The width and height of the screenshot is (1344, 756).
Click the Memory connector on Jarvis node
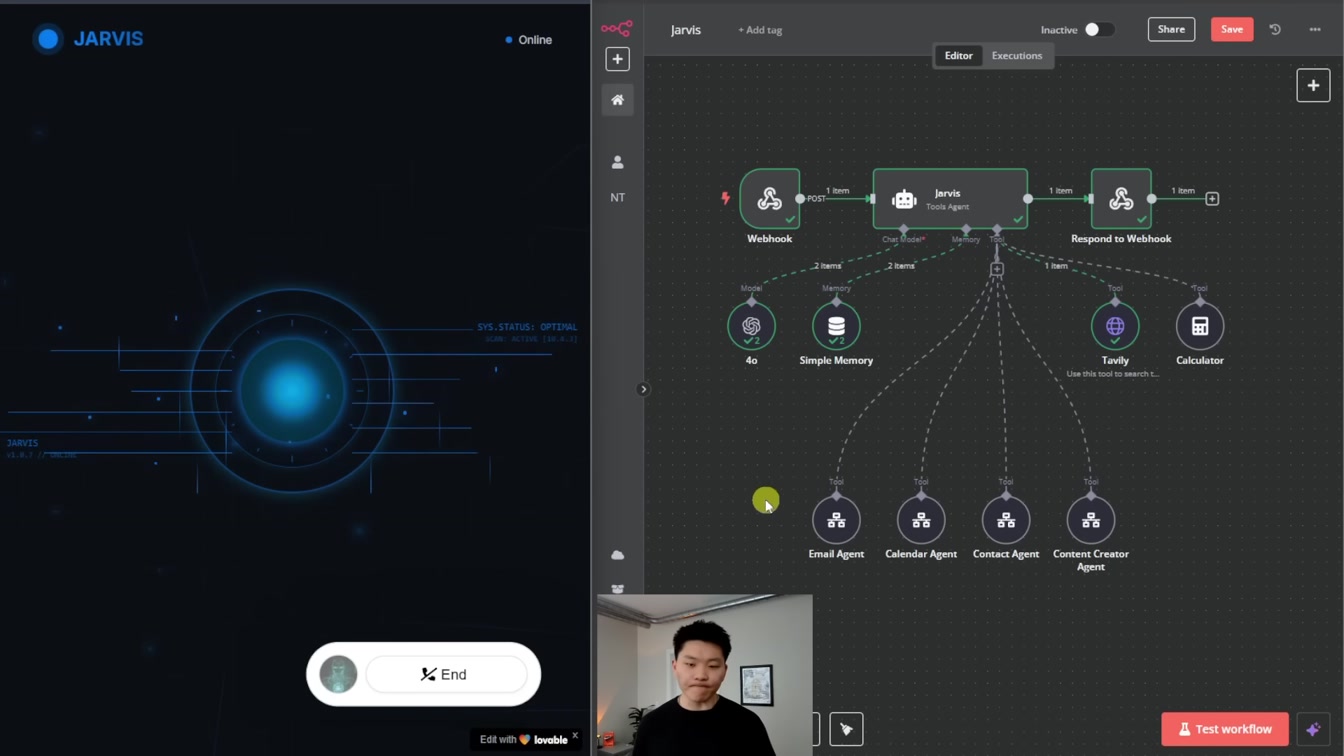point(966,230)
